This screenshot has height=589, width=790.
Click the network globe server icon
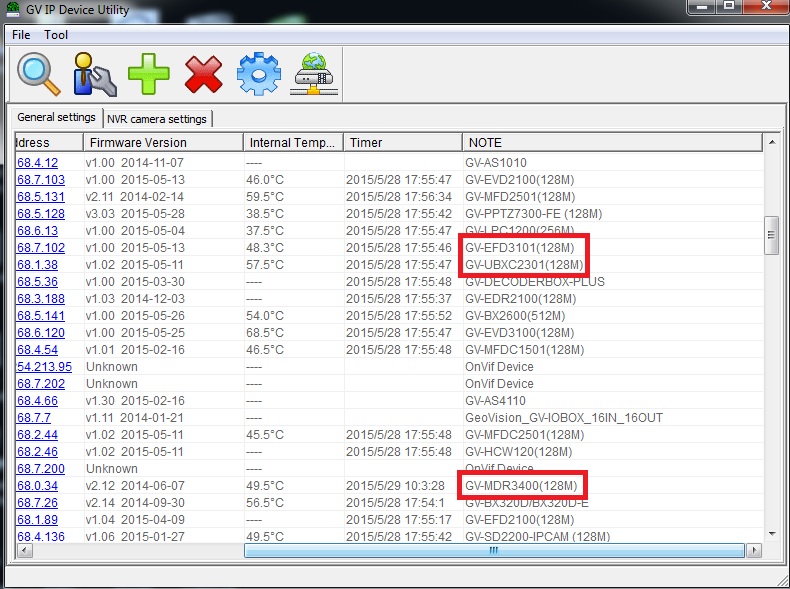(x=313, y=74)
